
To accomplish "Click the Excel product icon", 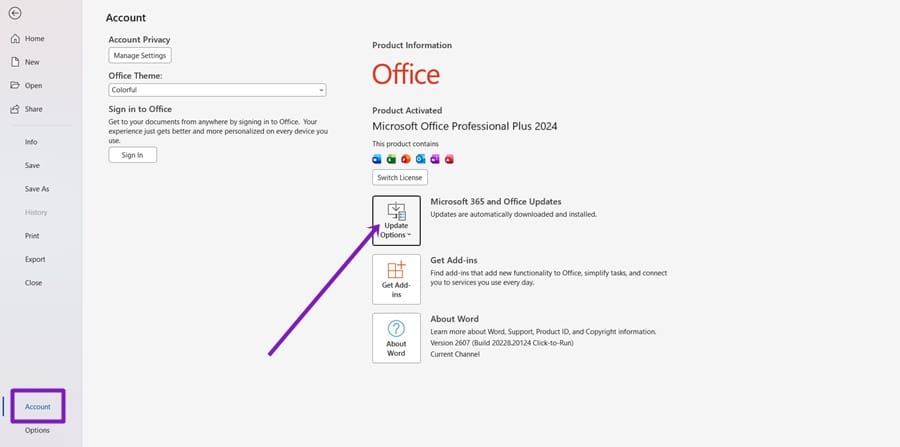I will (391, 159).
